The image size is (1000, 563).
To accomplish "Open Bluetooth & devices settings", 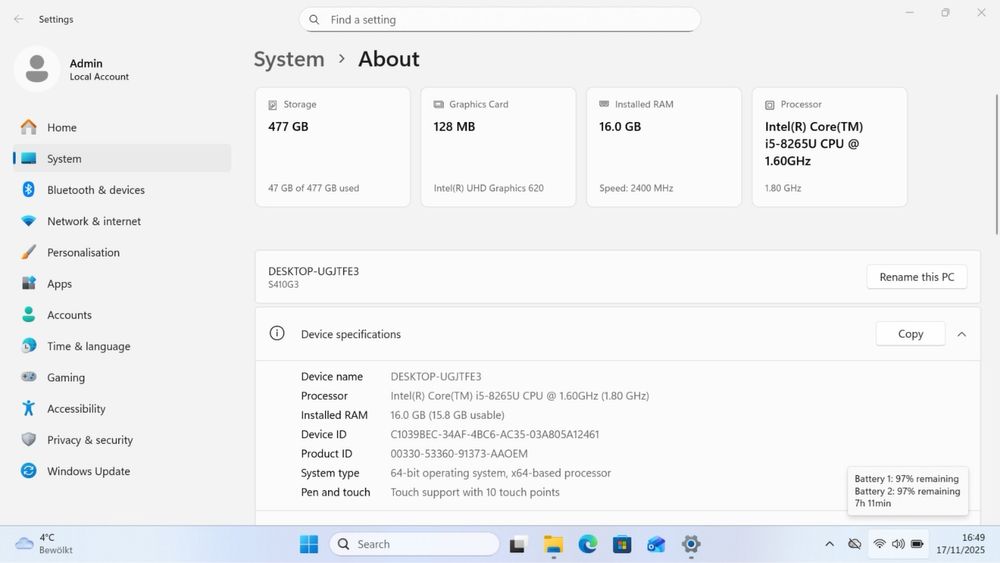I will tap(122, 190).
